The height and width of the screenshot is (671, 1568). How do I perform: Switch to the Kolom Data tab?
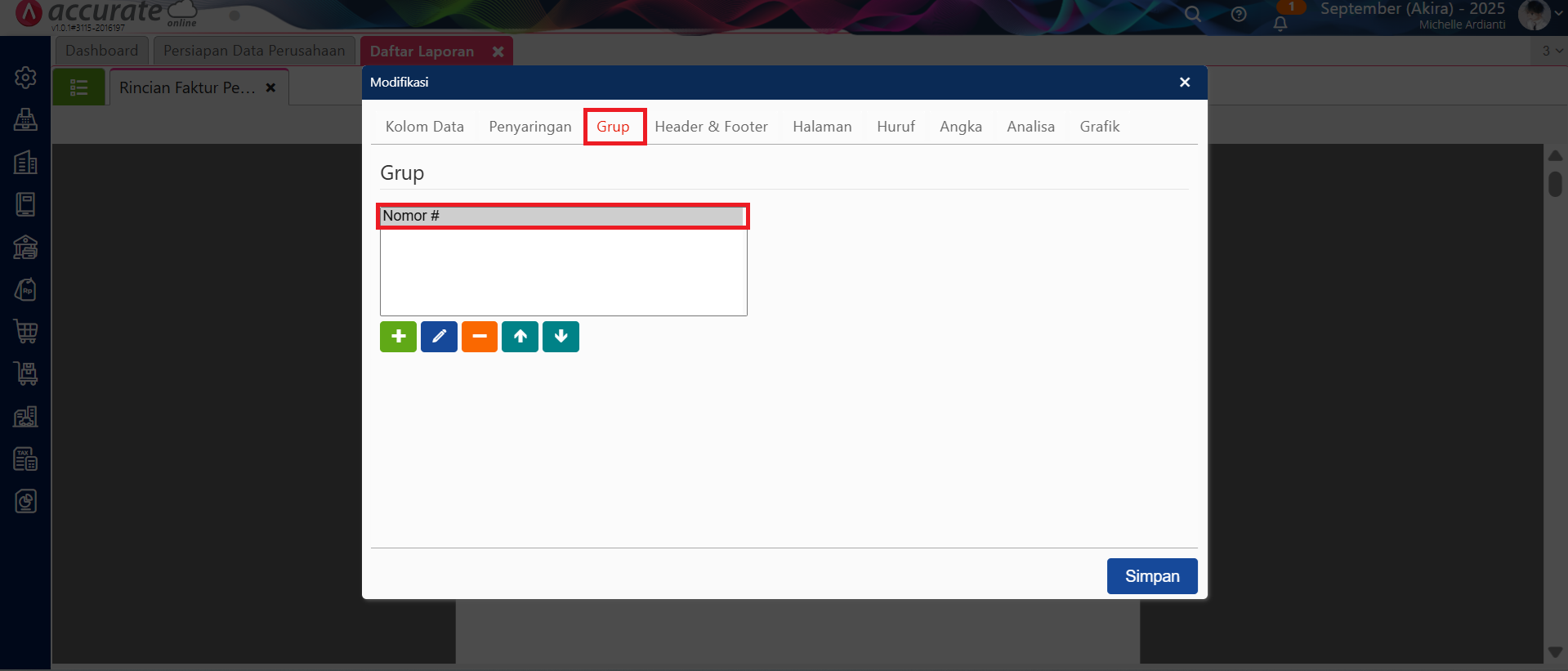pyautogui.click(x=424, y=127)
